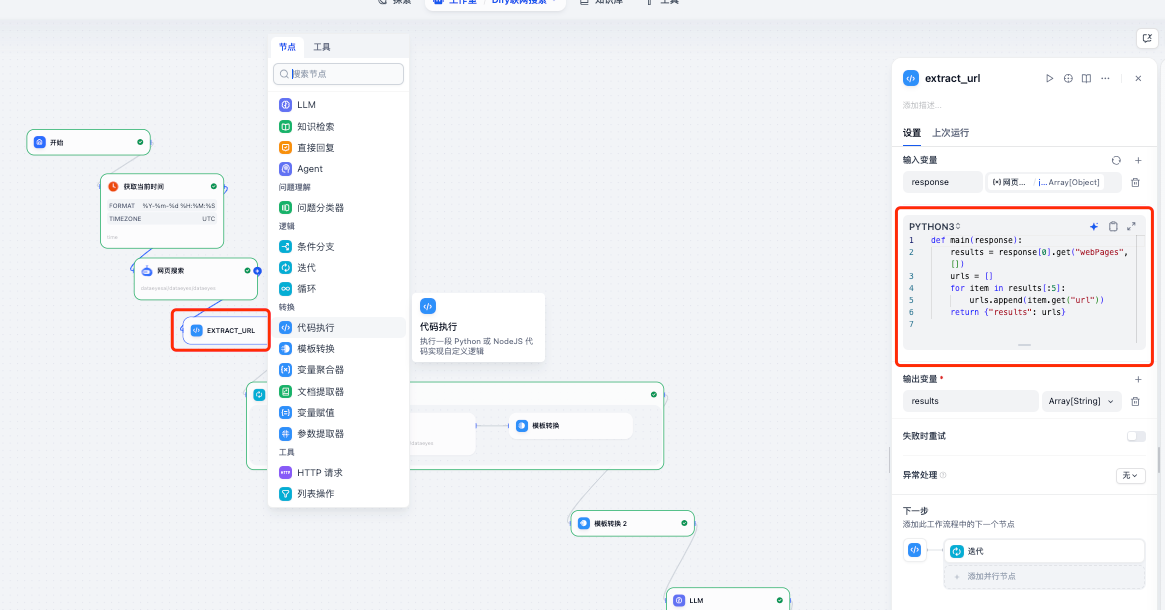Open the PYTHON3 language selector
1165x610 pixels.
click(x=934, y=227)
